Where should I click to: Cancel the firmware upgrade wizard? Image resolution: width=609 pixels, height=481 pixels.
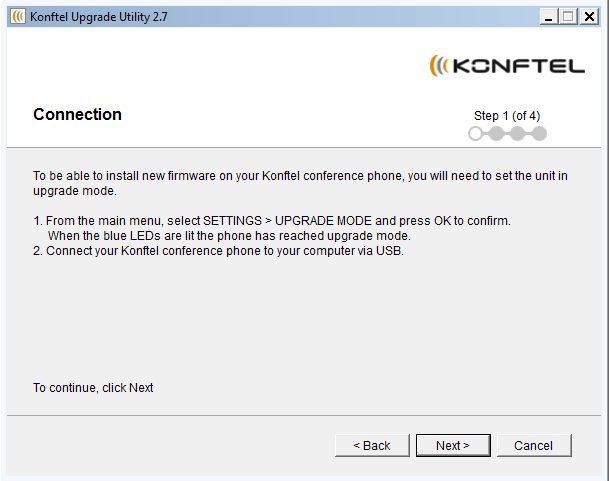(x=534, y=445)
